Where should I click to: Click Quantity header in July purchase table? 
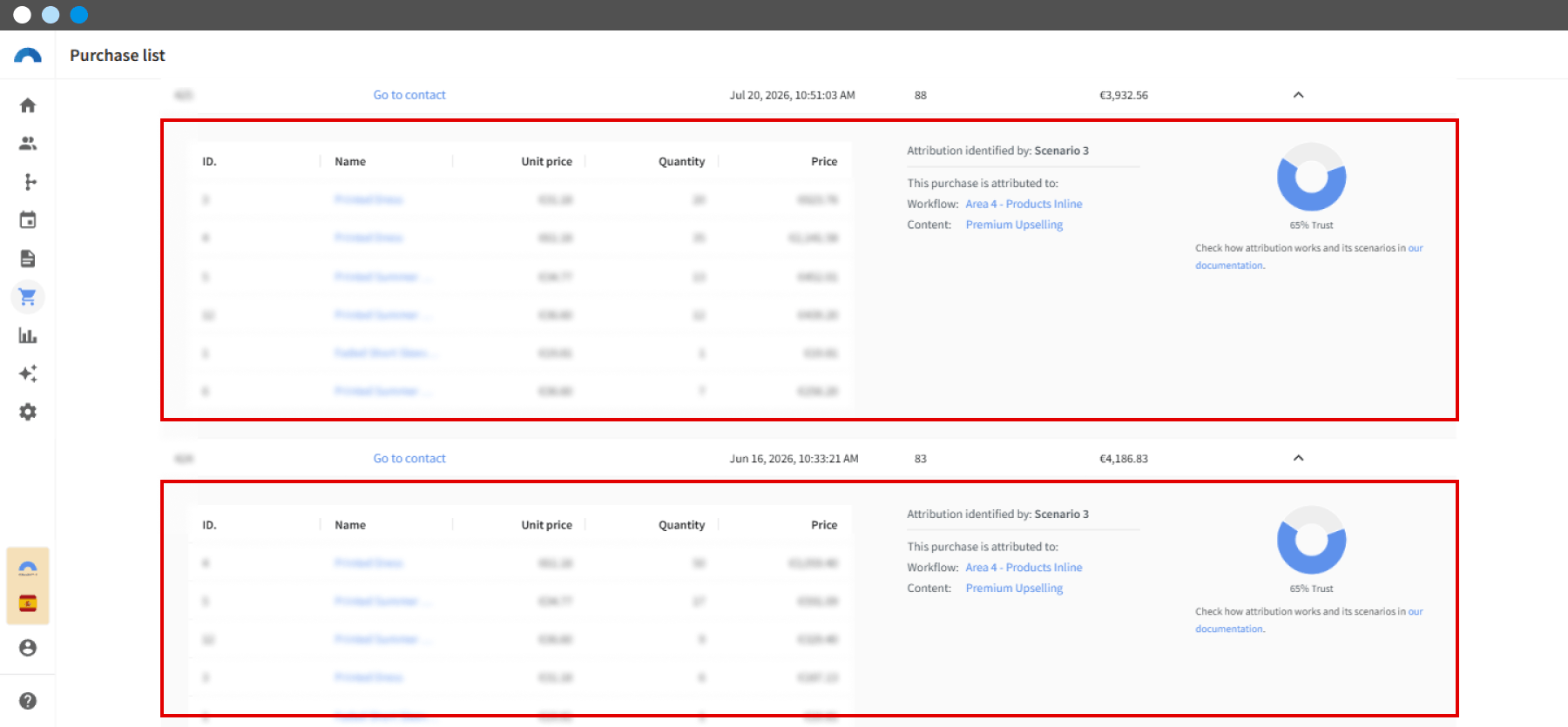682,161
